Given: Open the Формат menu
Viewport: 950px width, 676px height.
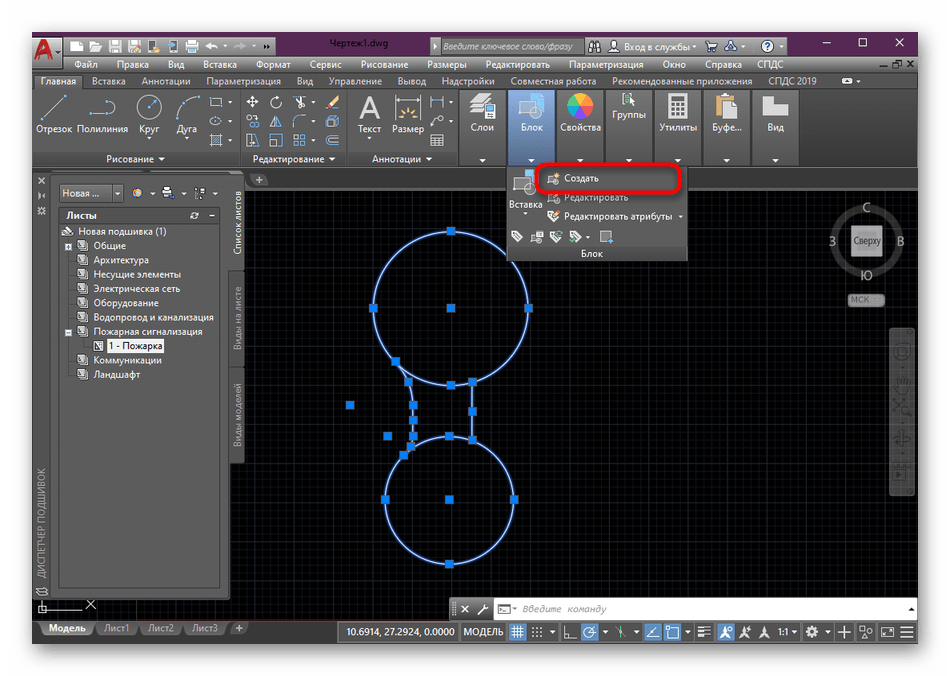Looking at the screenshot, I should click(273, 65).
